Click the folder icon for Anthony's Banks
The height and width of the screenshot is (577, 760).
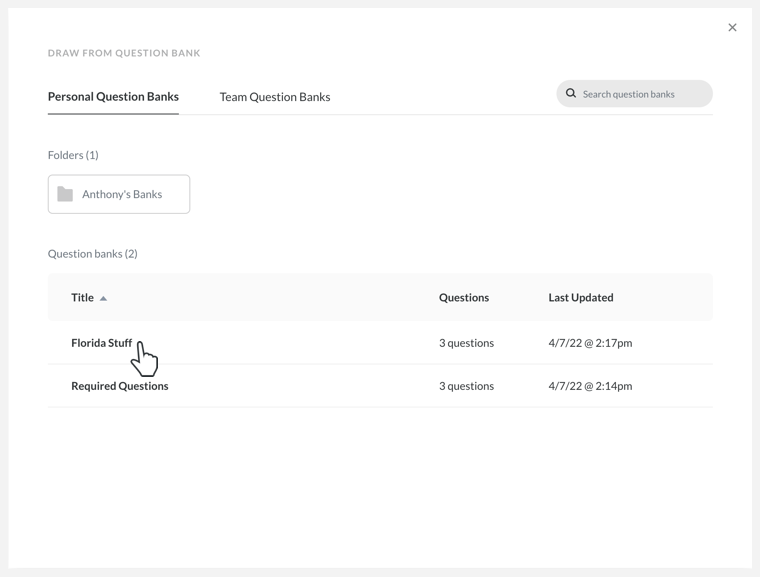coord(65,194)
